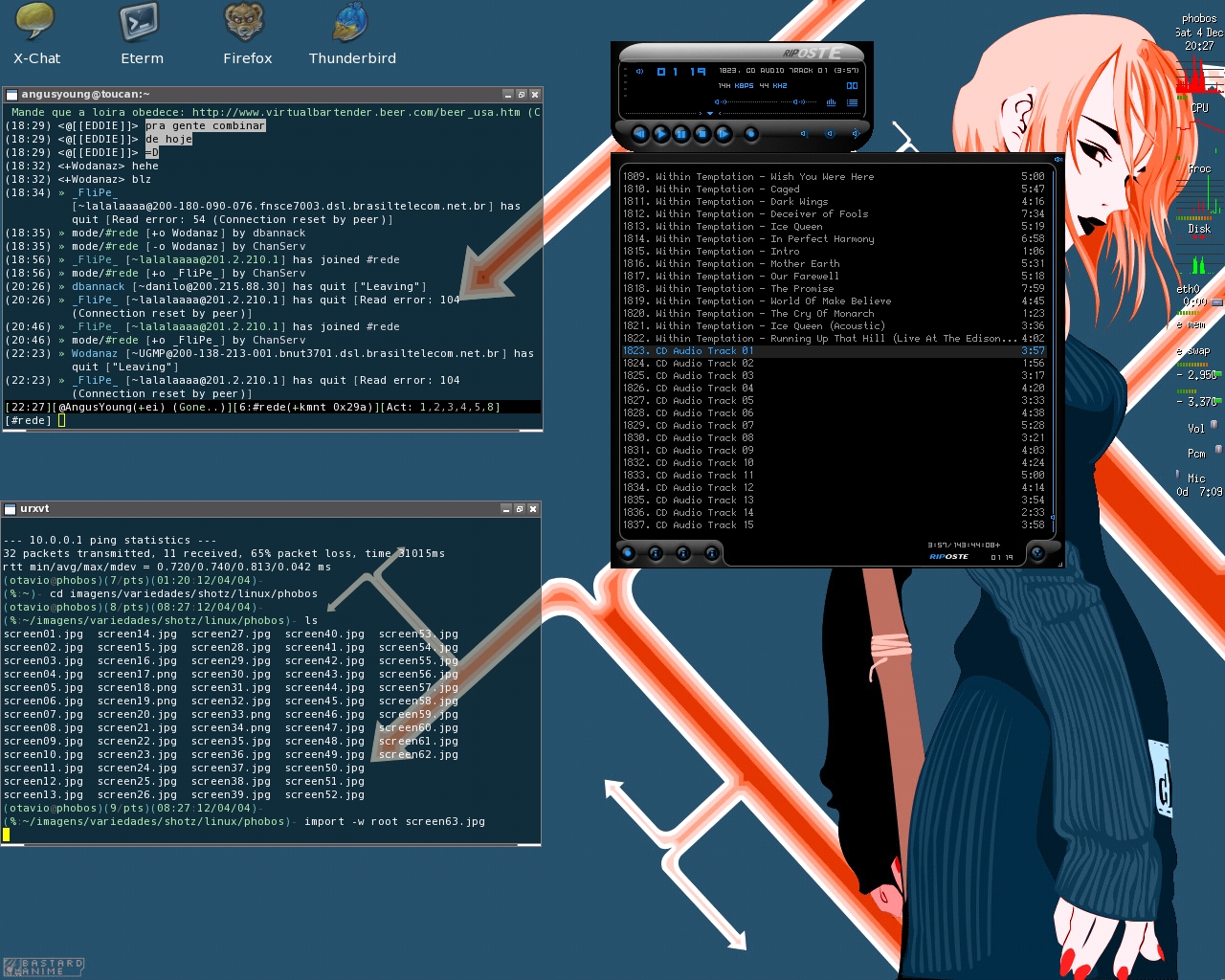Select playlist entry 1811 Dark Wings

[x=834, y=202]
